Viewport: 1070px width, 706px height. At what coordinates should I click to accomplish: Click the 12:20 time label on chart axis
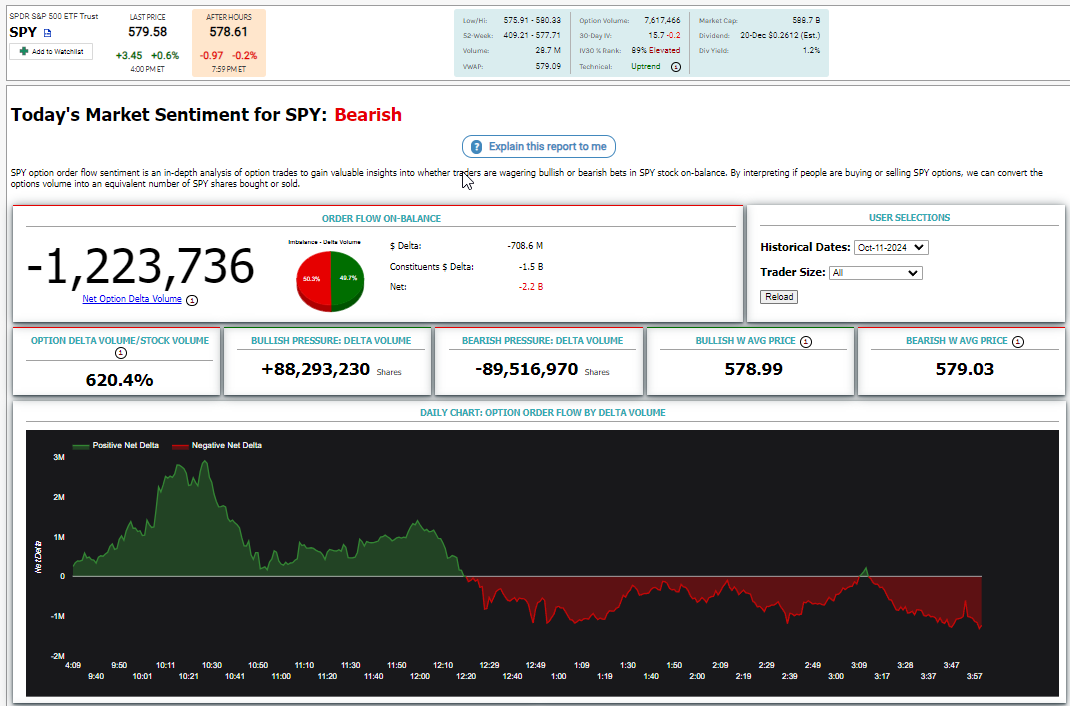pos(466,676)
